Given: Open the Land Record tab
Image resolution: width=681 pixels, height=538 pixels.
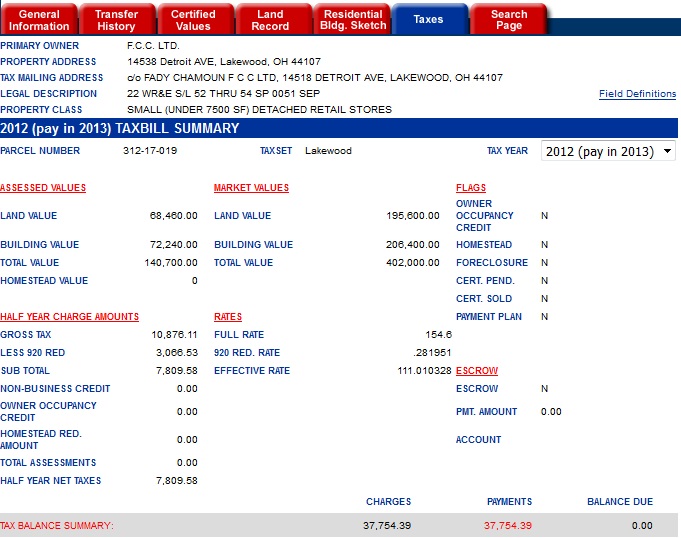Looking at the screenshot, I should [270, 20].
